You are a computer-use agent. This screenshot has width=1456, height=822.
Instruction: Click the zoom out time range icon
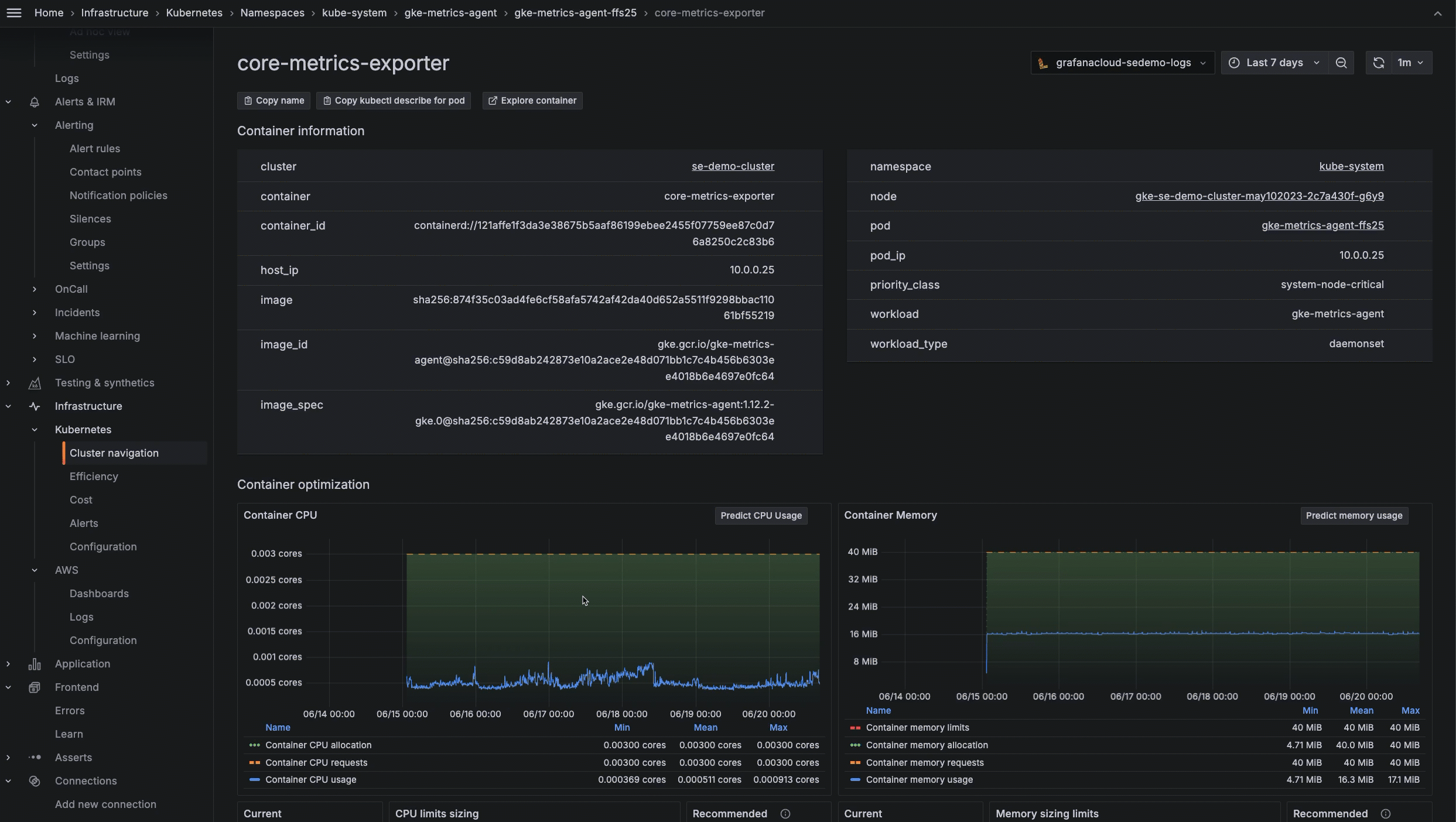point(1341,63)
